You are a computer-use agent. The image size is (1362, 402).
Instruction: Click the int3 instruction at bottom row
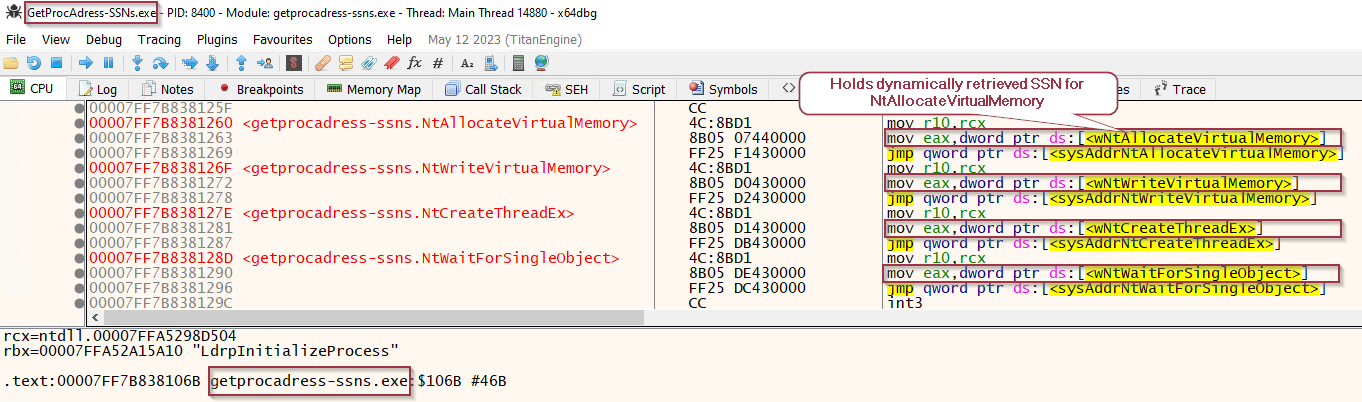coord(904,303)
